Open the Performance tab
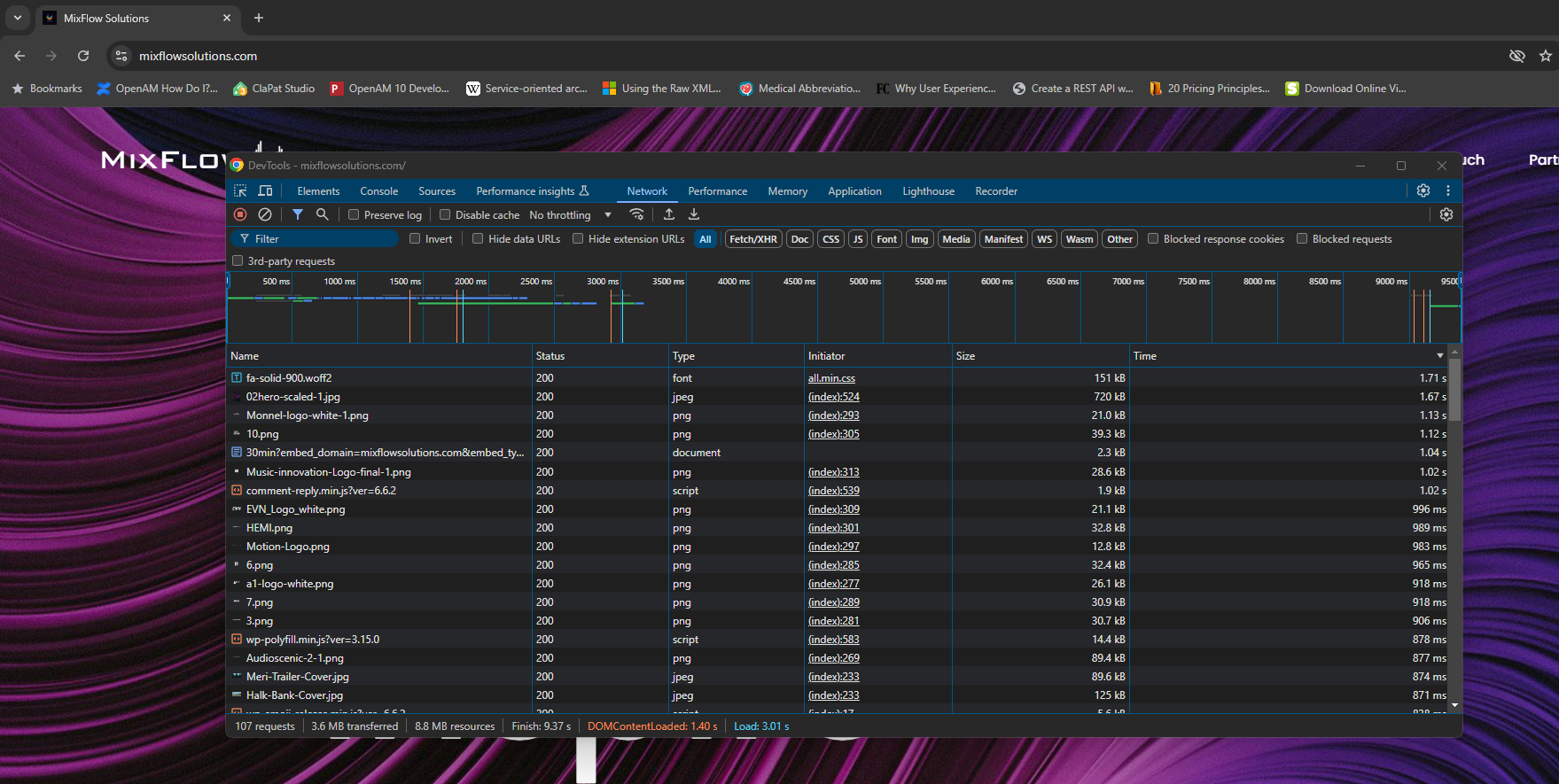1559x784 pixels. (718, 191)
